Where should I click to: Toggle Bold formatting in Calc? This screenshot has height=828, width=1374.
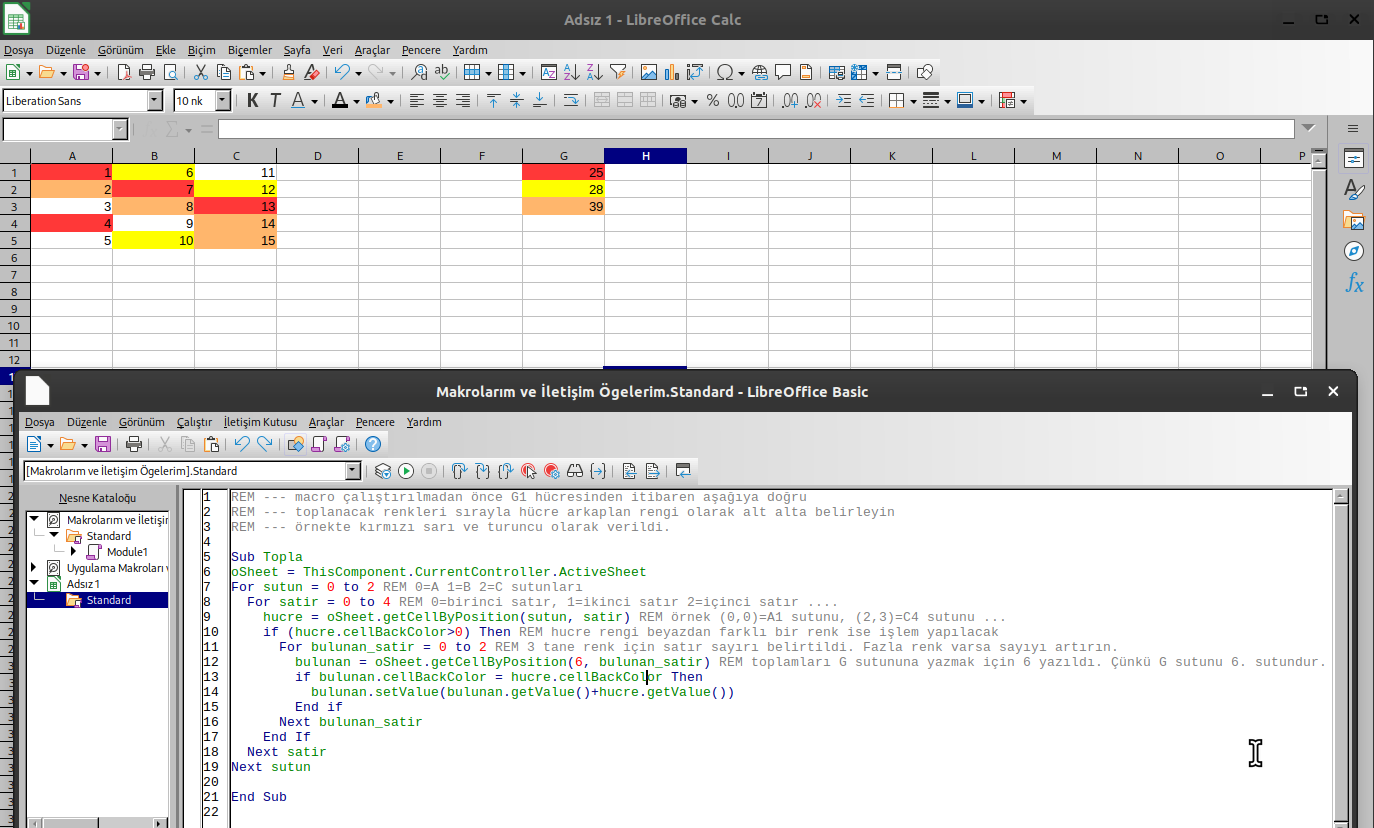(252, 100)
